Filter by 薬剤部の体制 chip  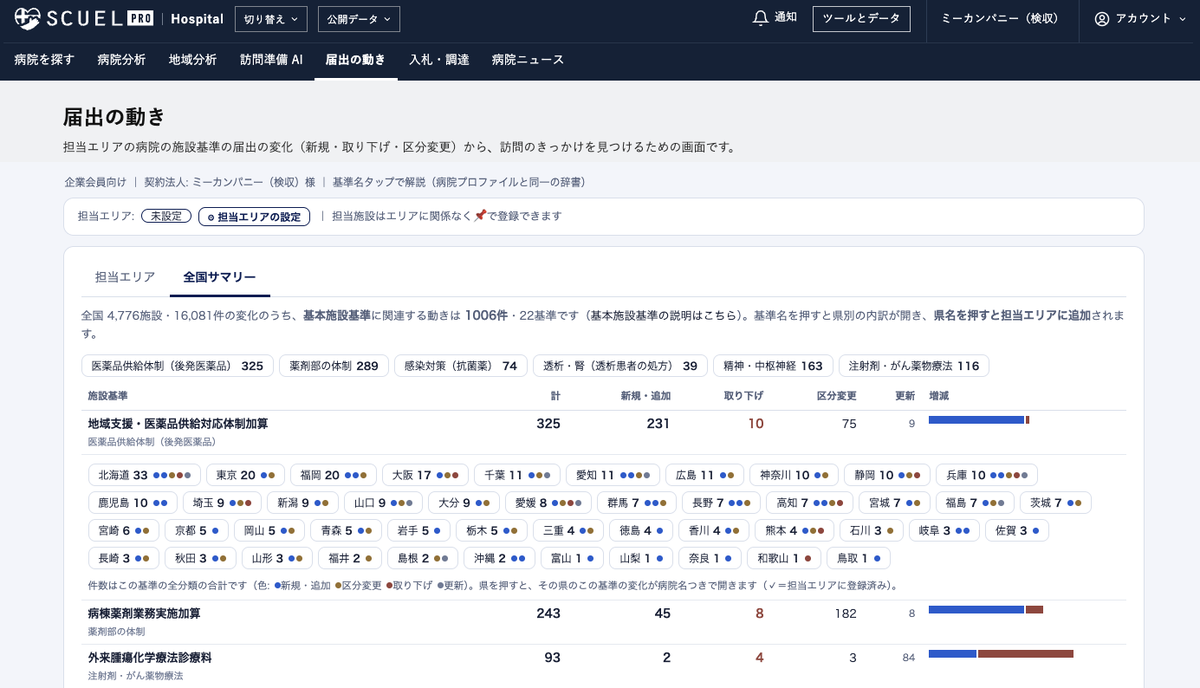click(x=333, y=366)
